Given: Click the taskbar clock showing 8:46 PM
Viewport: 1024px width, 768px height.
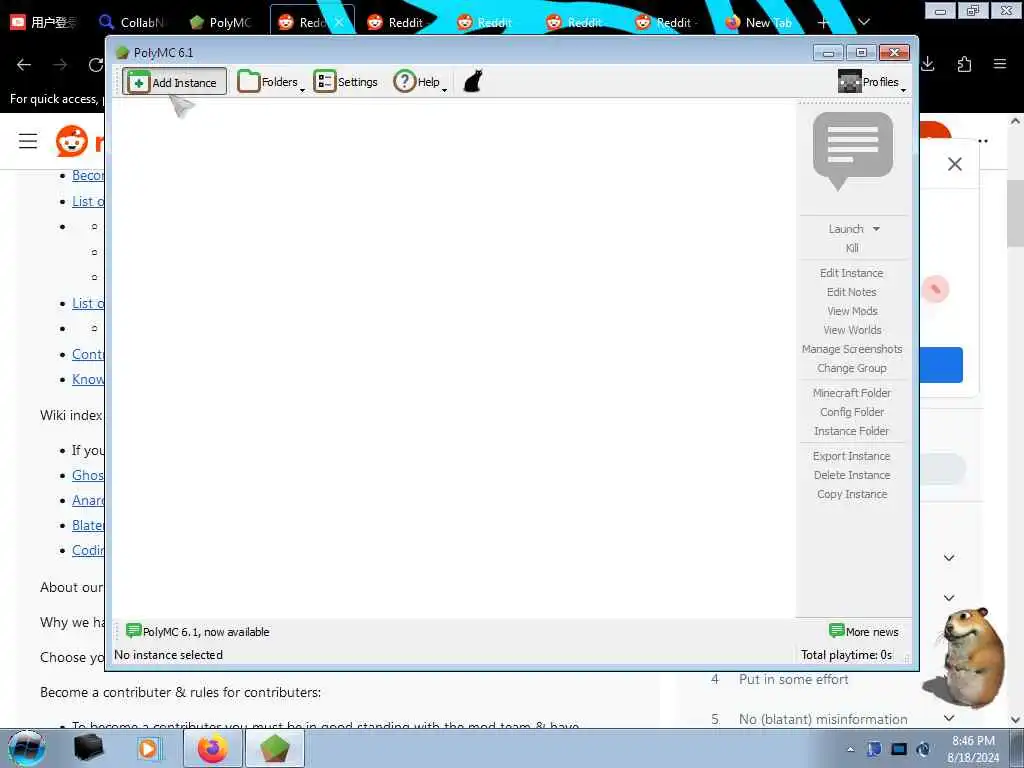Looking at the screenshot, I should point(973,749).
